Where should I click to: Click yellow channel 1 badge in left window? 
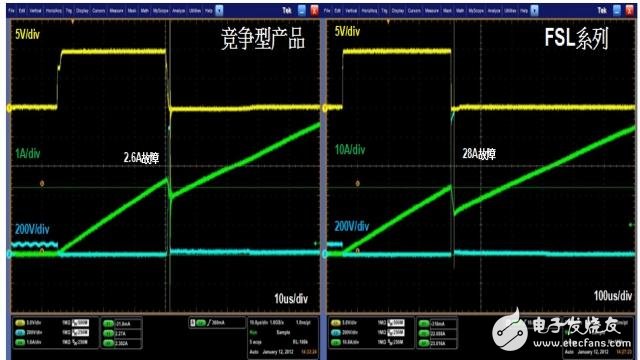[x=20, y=323]
